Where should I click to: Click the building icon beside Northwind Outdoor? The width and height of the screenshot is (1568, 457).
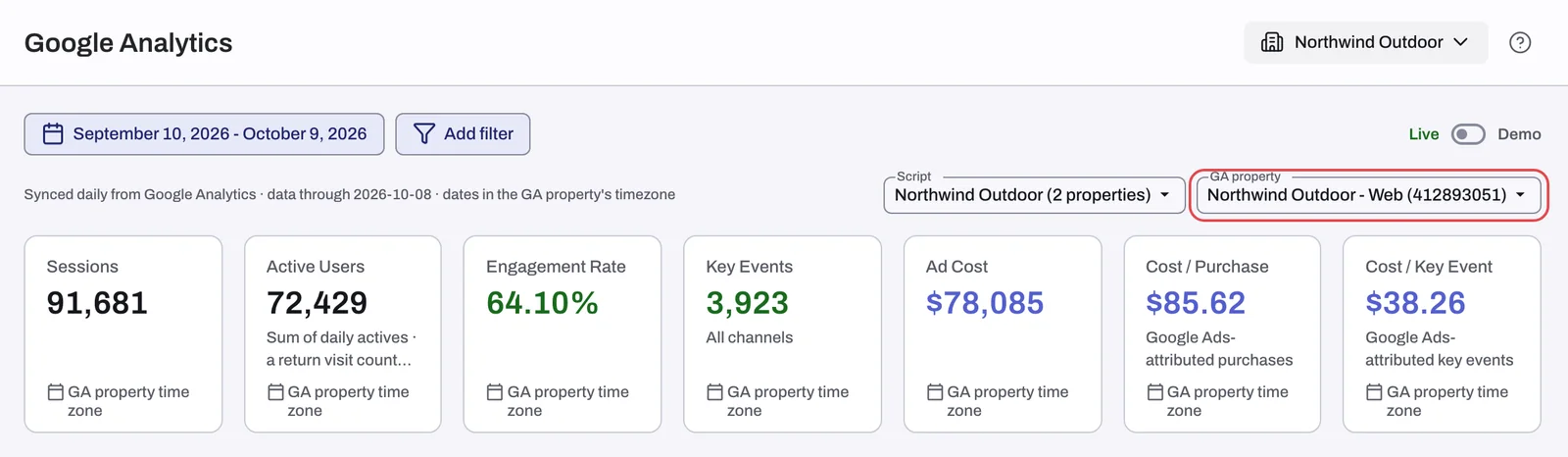(1272, 42)
